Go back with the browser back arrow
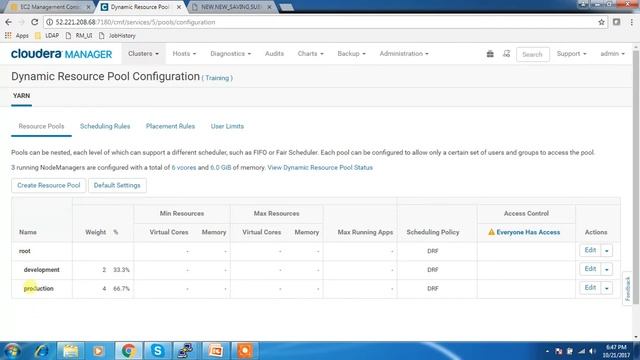The height and width of the screenshot is (360, 640). (x=9, y=22)
